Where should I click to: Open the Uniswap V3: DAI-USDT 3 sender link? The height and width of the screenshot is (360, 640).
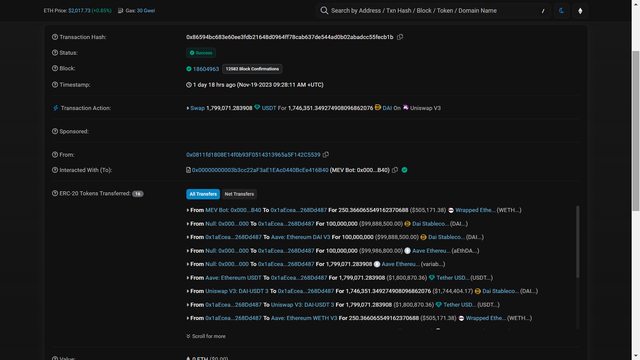(237, 291)
